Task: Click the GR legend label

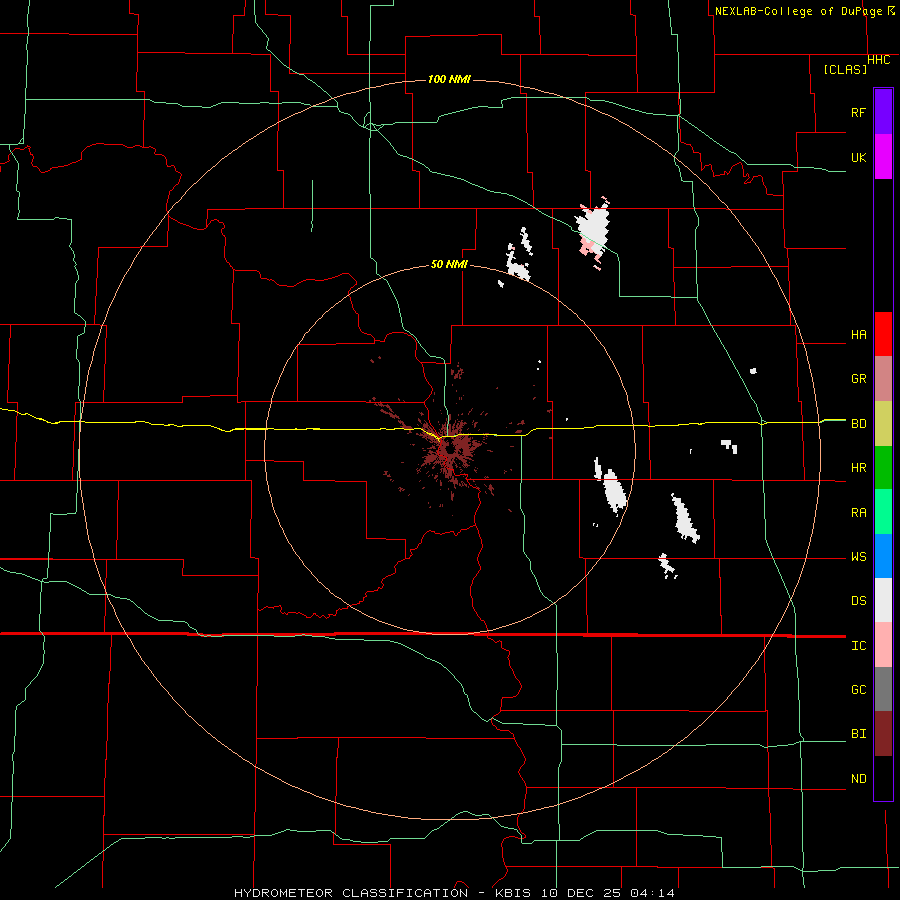Action: tap(858, 379)
